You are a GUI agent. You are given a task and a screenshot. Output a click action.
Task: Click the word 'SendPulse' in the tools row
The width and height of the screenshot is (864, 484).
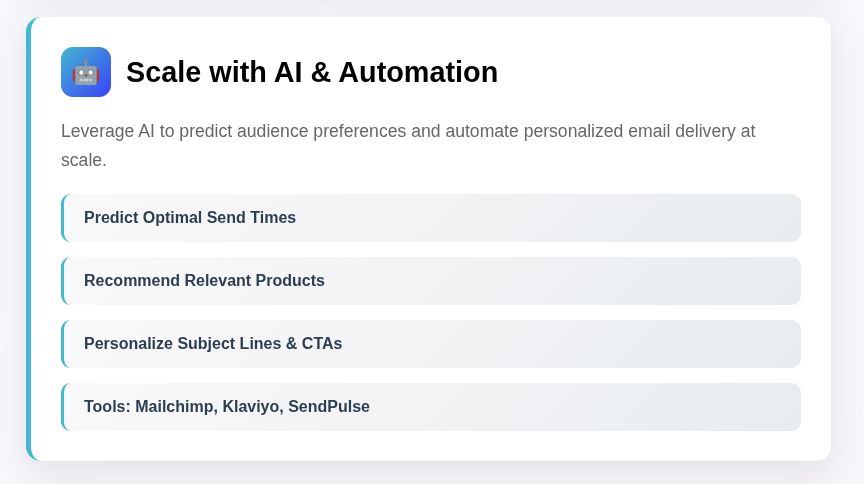click(329, 407)
